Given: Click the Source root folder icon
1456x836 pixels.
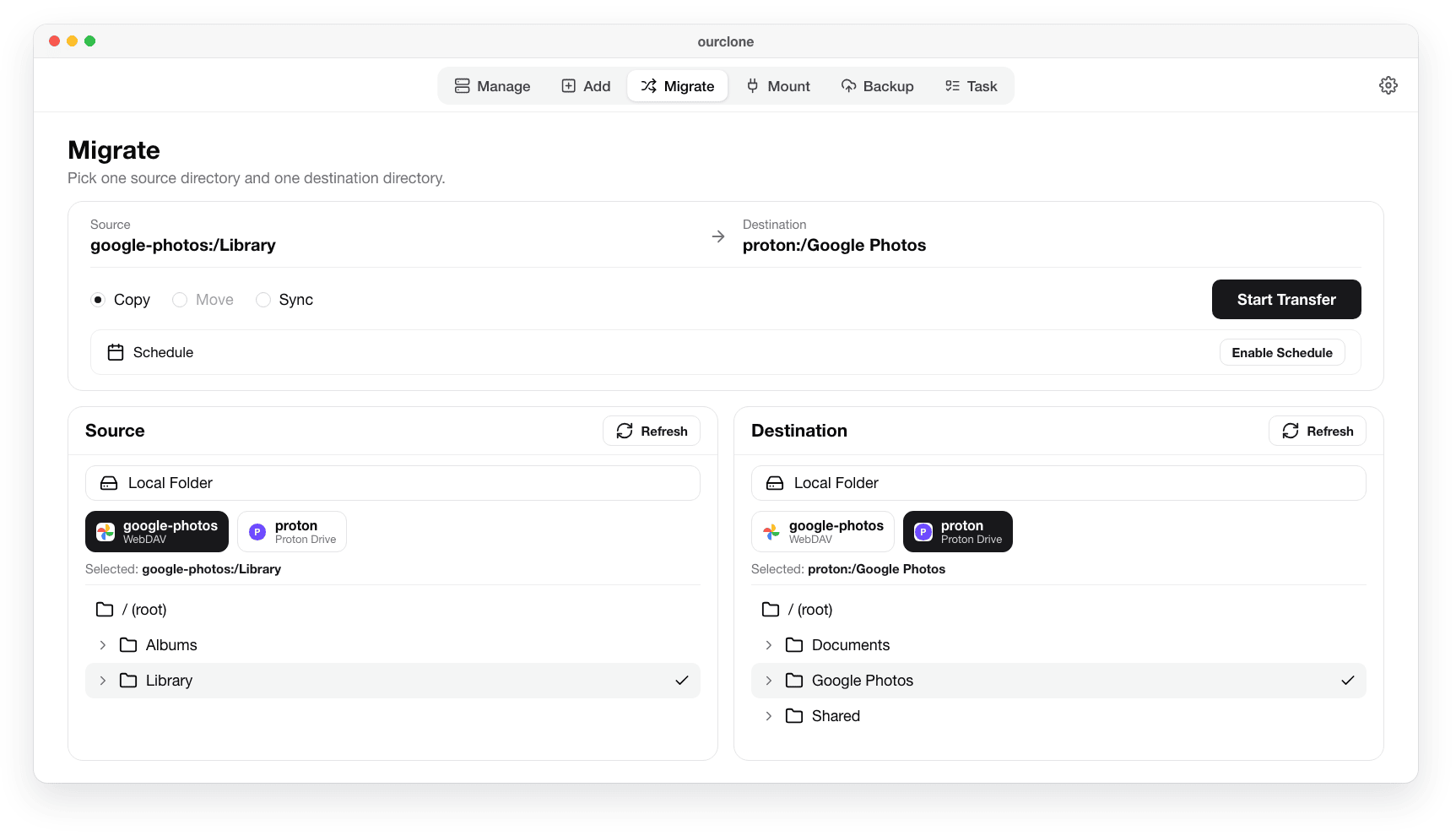Looking at the screenshot, I should (105, 610).
